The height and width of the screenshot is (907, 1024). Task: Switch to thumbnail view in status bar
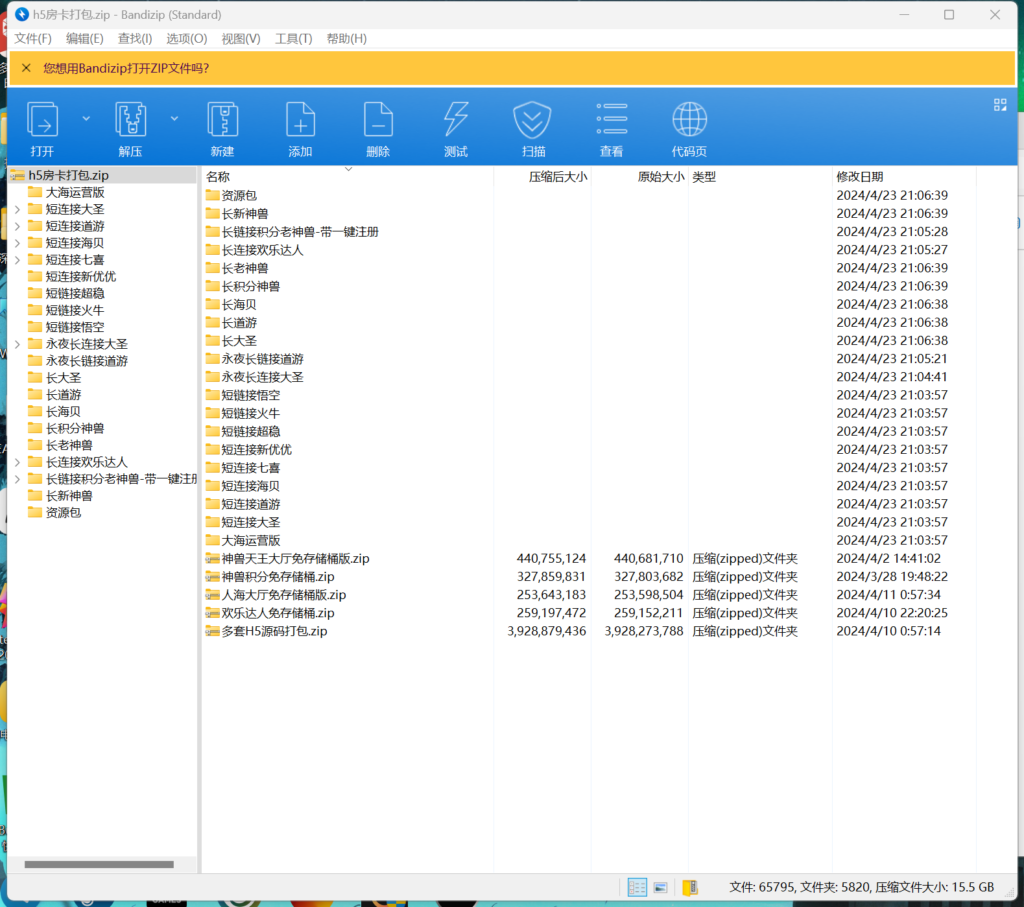click(x=661, y=887)
